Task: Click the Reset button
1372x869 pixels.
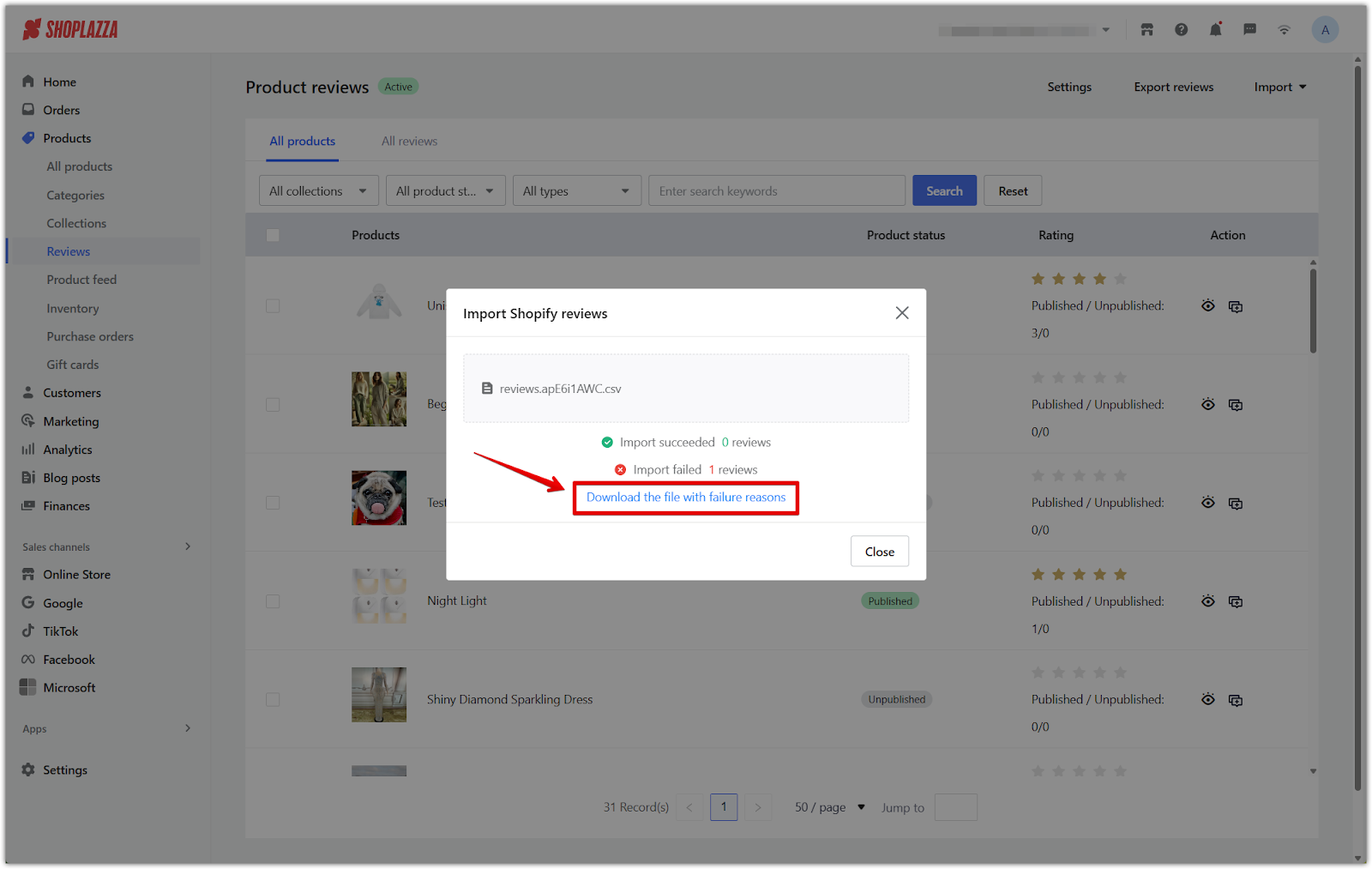Action: pyautogui.click(x=1013, y=191)
